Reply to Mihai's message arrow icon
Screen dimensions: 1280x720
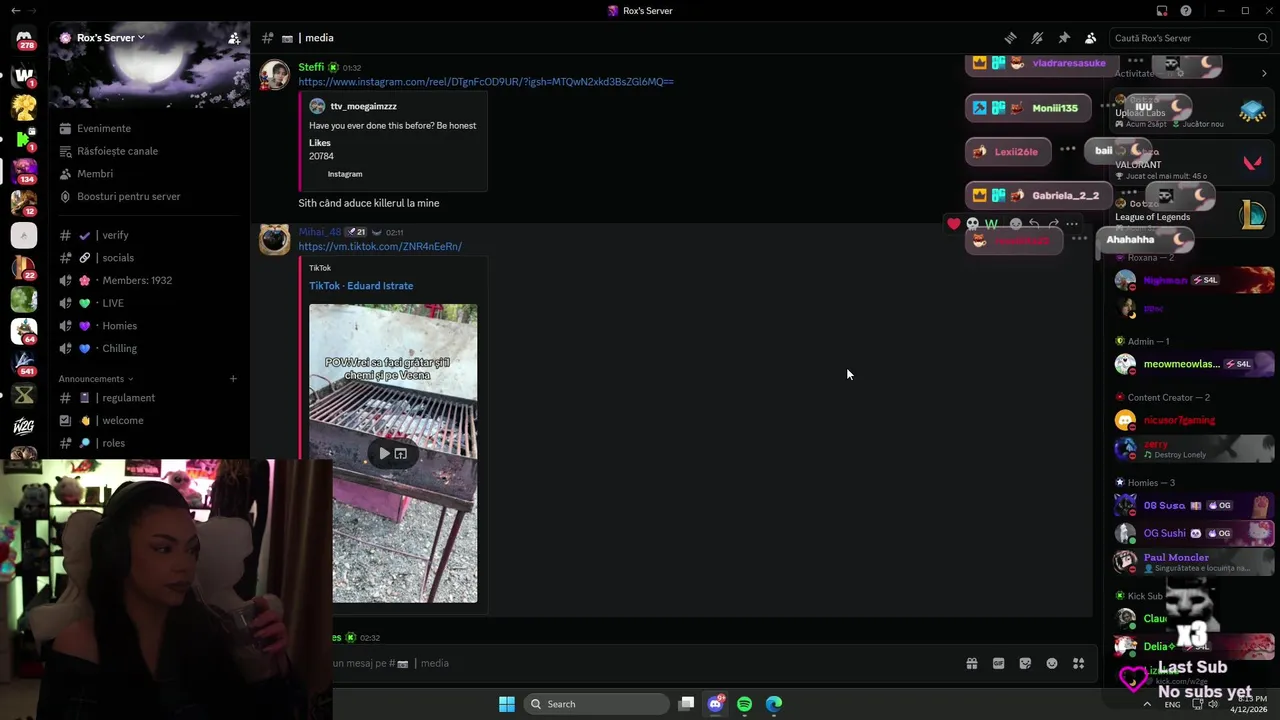tap(1034, 224)
